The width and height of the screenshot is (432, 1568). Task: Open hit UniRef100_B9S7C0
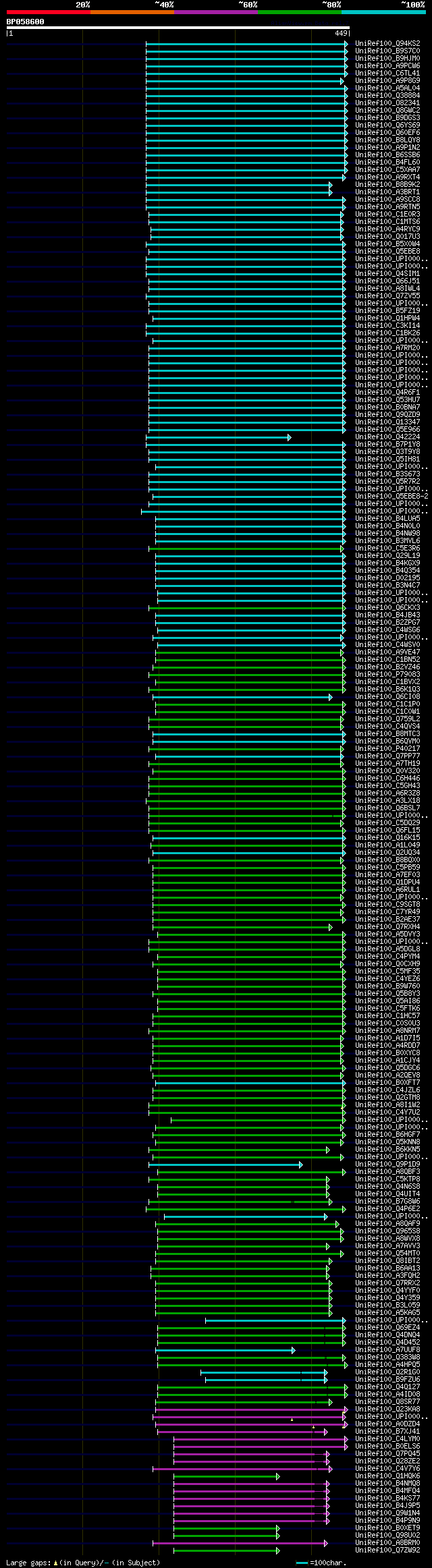[x=387, y=51]
